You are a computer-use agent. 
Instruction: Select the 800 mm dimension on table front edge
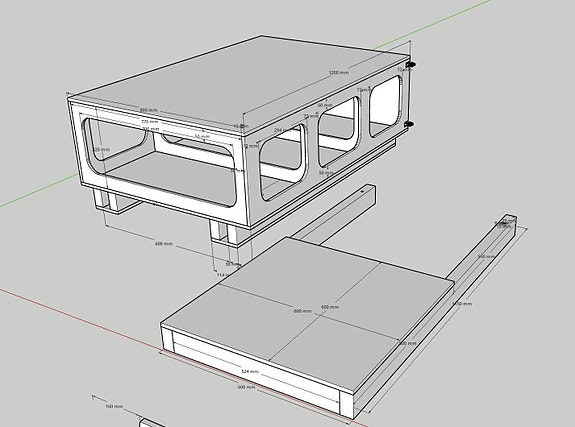coord(149,110)
